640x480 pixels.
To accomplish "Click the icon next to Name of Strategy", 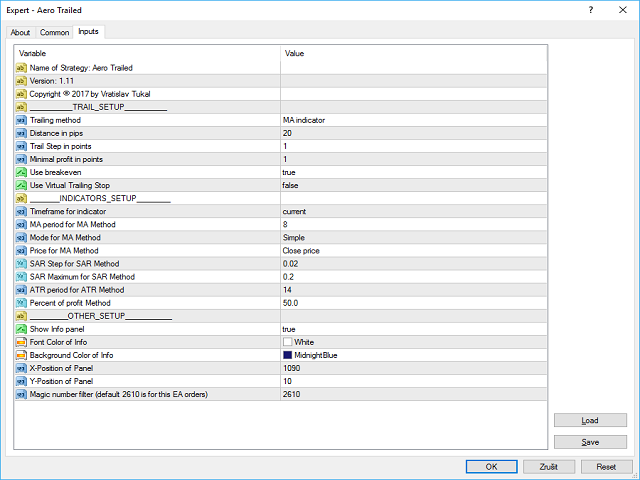I will [21, 68].
